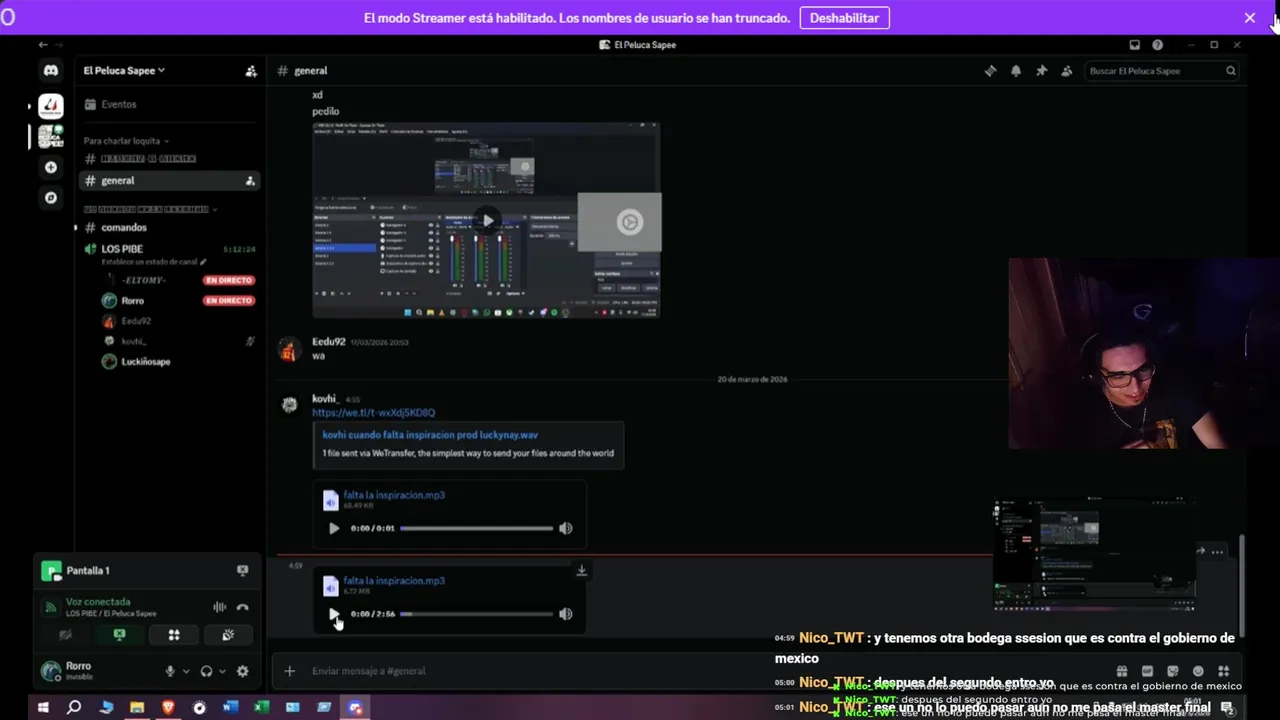This screenshot has width=1280, height=720.
Task: Select the general text channel
Action: [168, 181]
